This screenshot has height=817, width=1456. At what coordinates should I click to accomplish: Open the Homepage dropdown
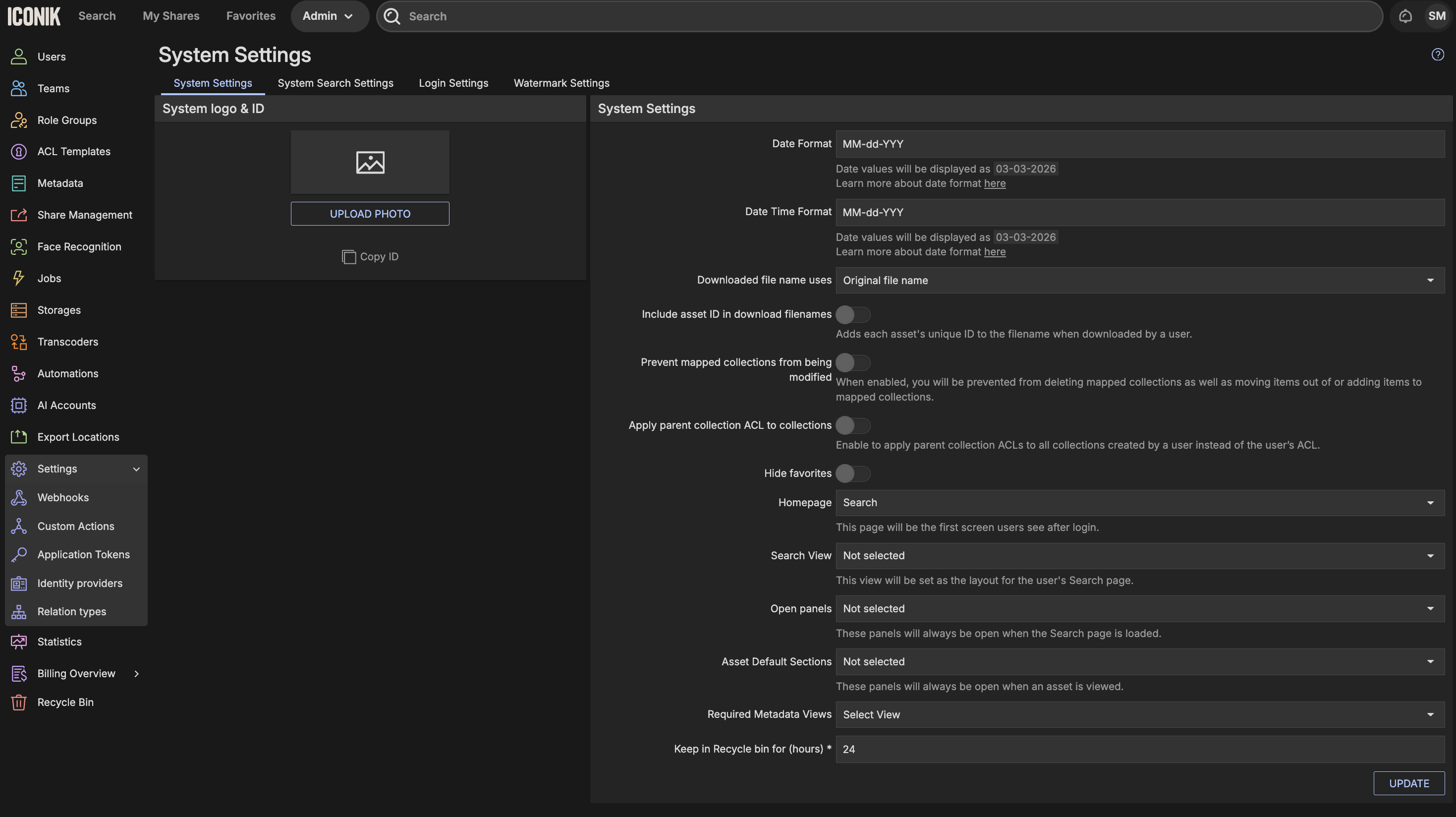[x=1139, y=503]
